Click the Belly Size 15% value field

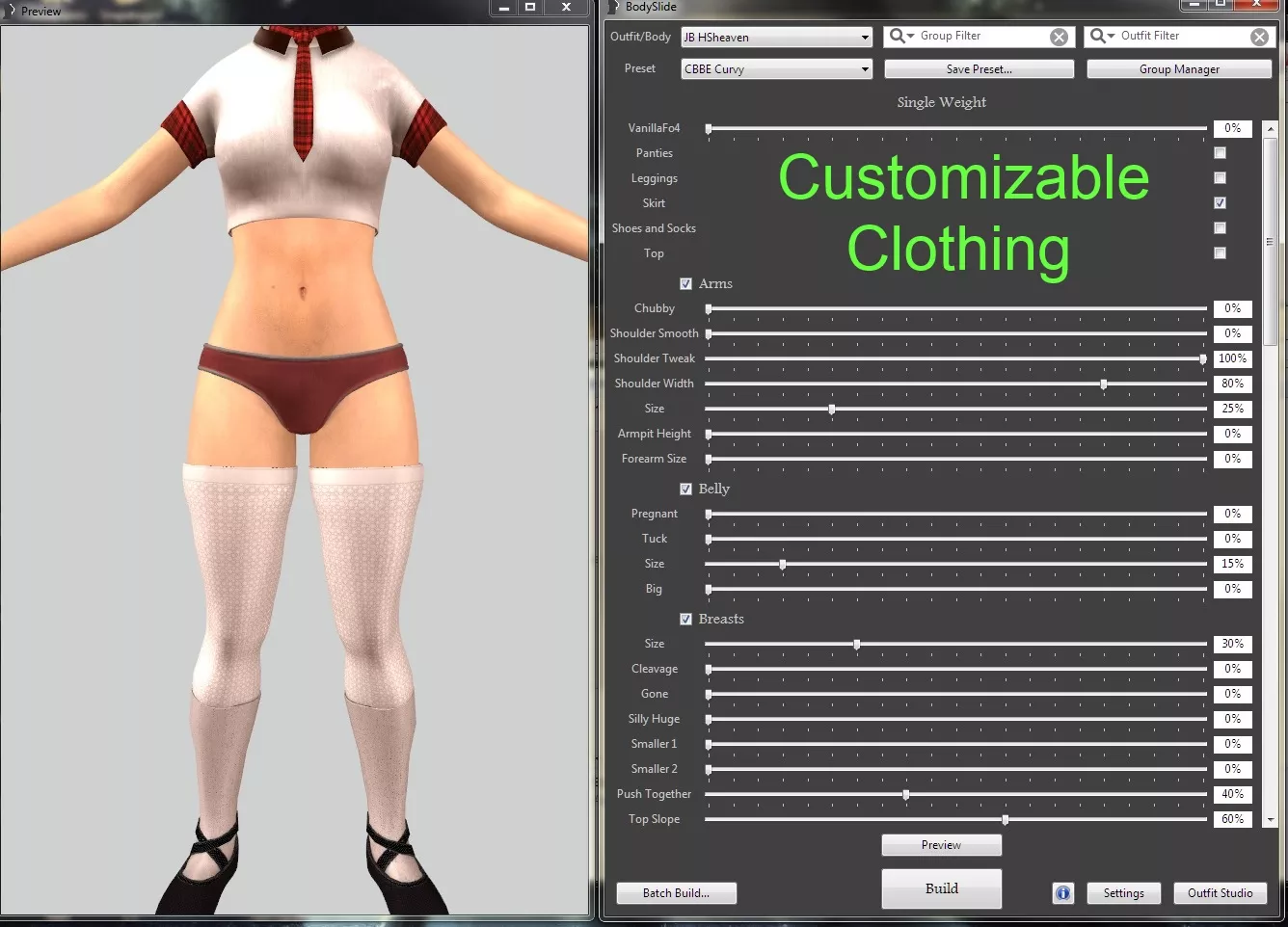click(x=1232, y=564)
